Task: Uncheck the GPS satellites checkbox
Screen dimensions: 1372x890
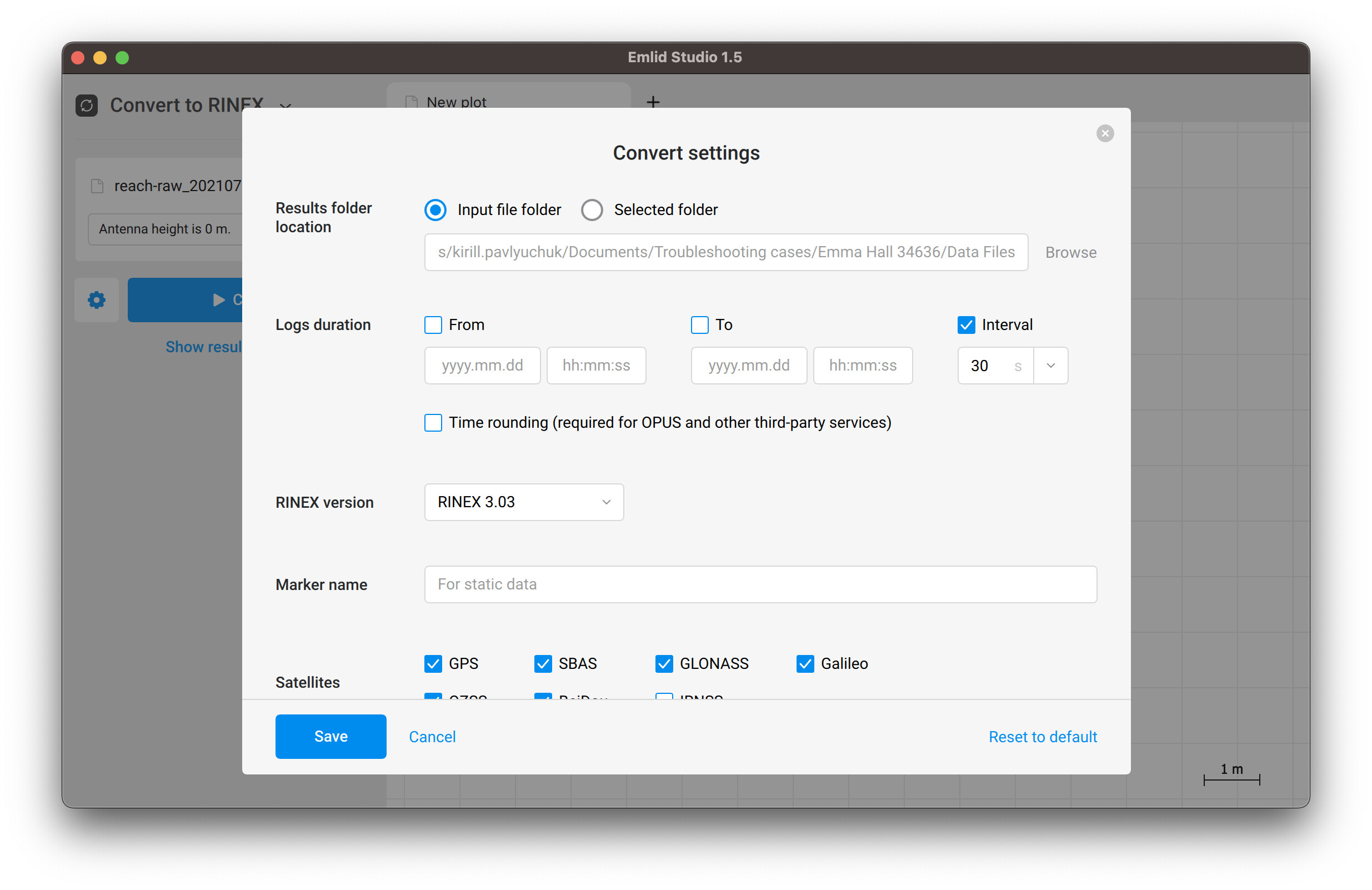Action: click(433, 663)
